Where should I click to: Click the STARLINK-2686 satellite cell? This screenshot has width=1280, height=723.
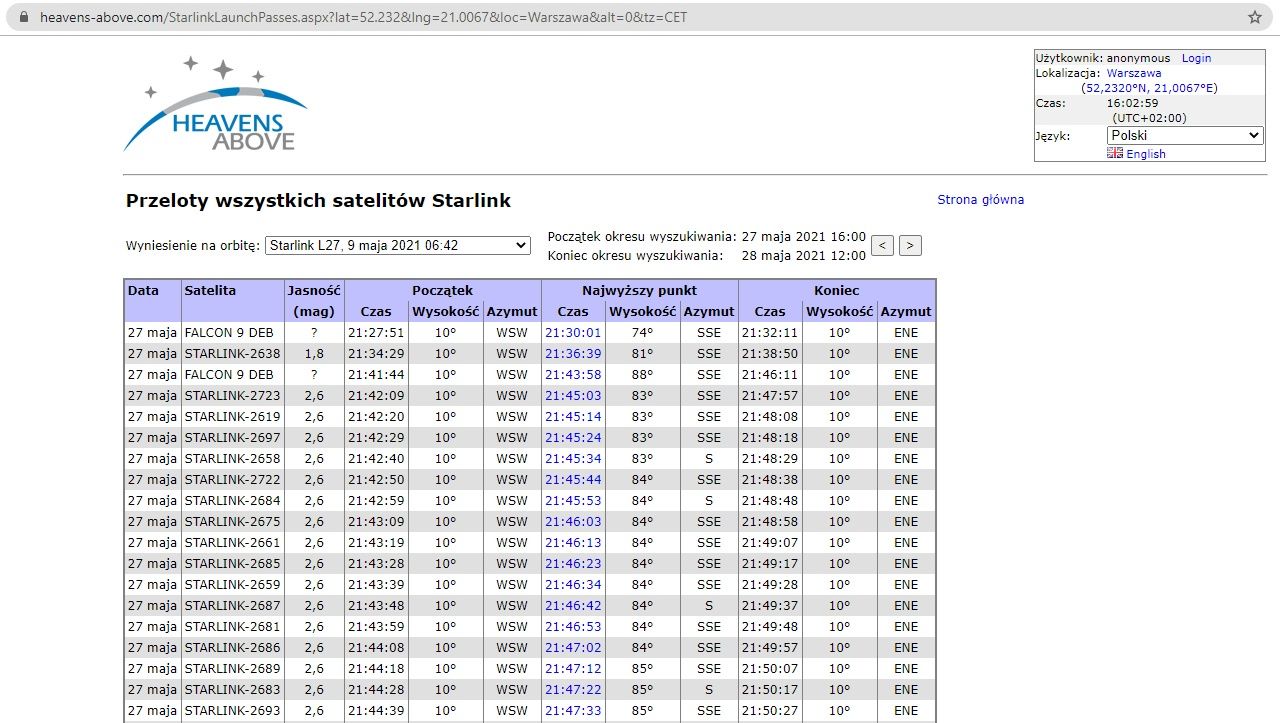click(x=232, y=648)
